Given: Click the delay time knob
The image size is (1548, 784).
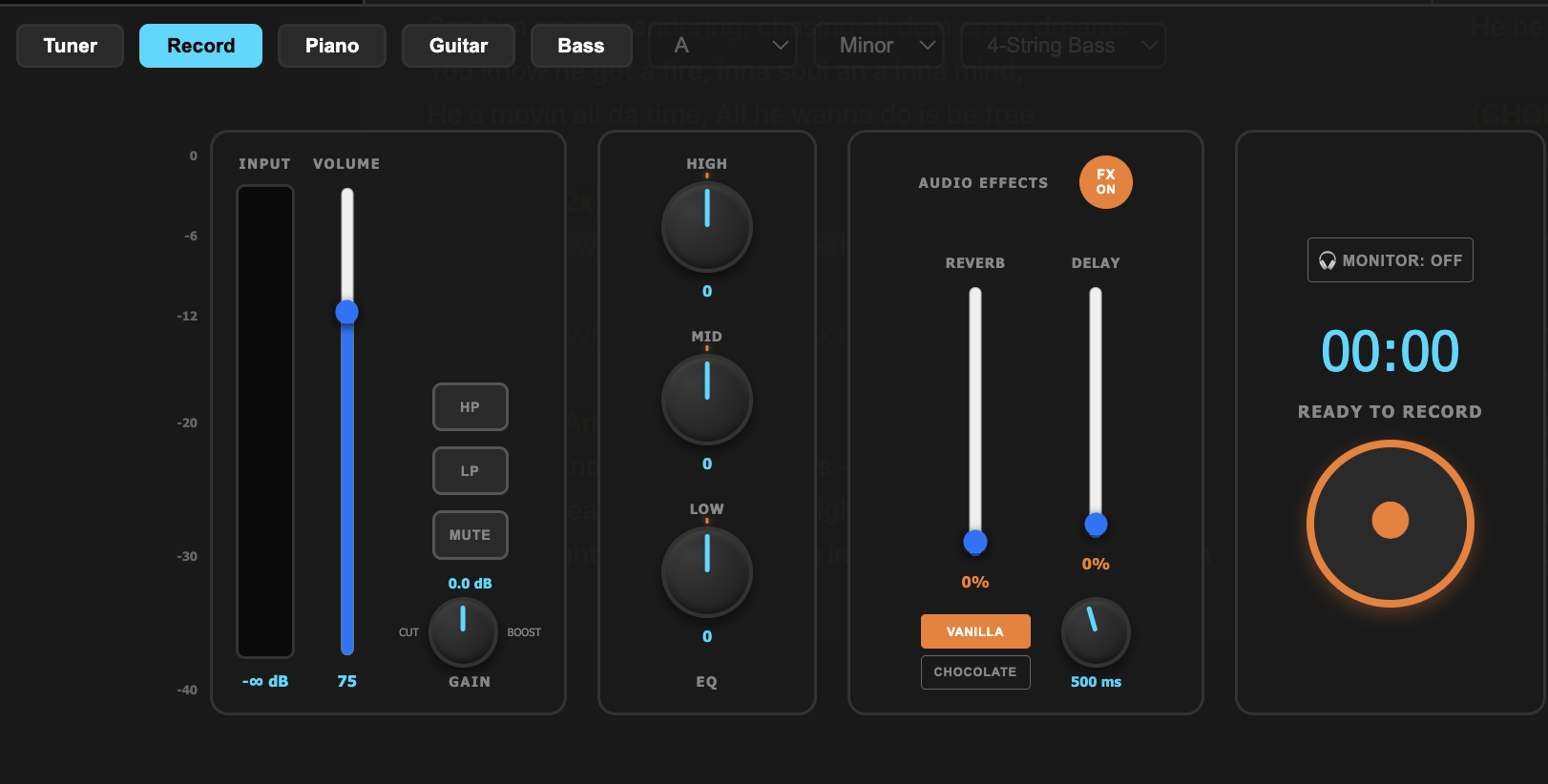Looking at the screenshot, I should (x=1096, y=631).
